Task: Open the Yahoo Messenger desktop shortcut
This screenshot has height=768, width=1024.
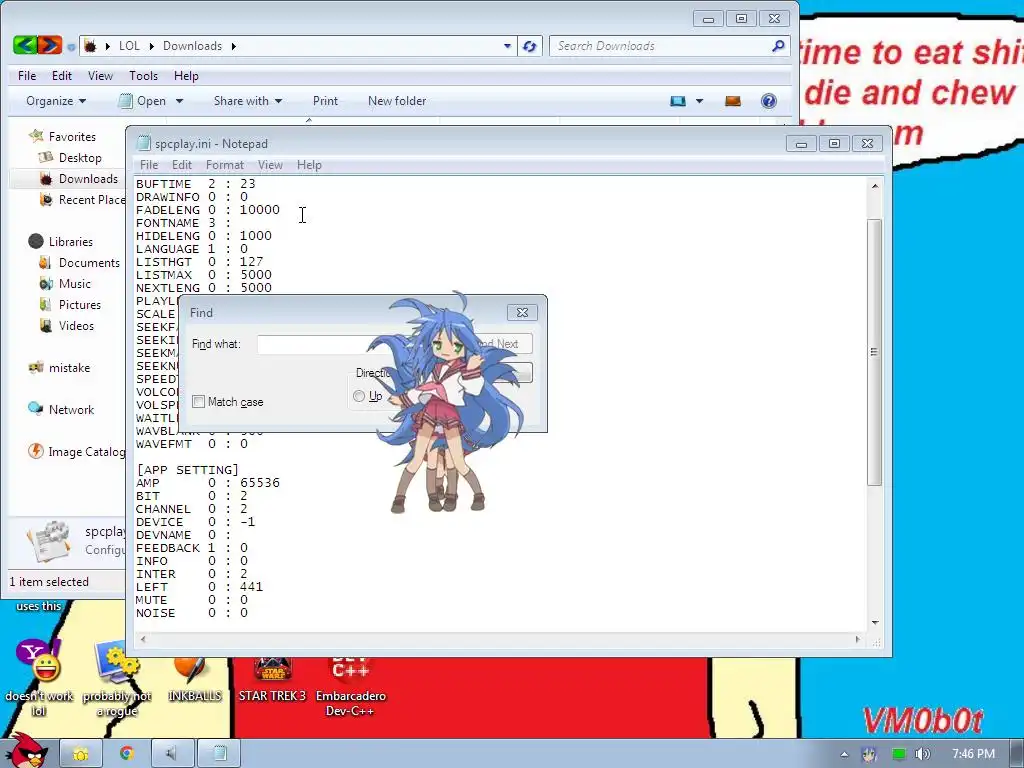Action: tap(39, 679)
